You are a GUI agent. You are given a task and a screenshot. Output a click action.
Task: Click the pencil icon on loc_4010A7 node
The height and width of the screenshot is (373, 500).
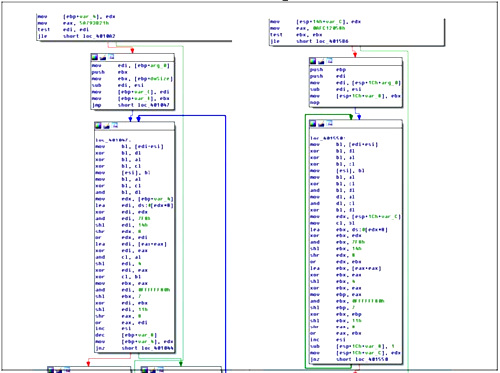[x=107, y=126]
